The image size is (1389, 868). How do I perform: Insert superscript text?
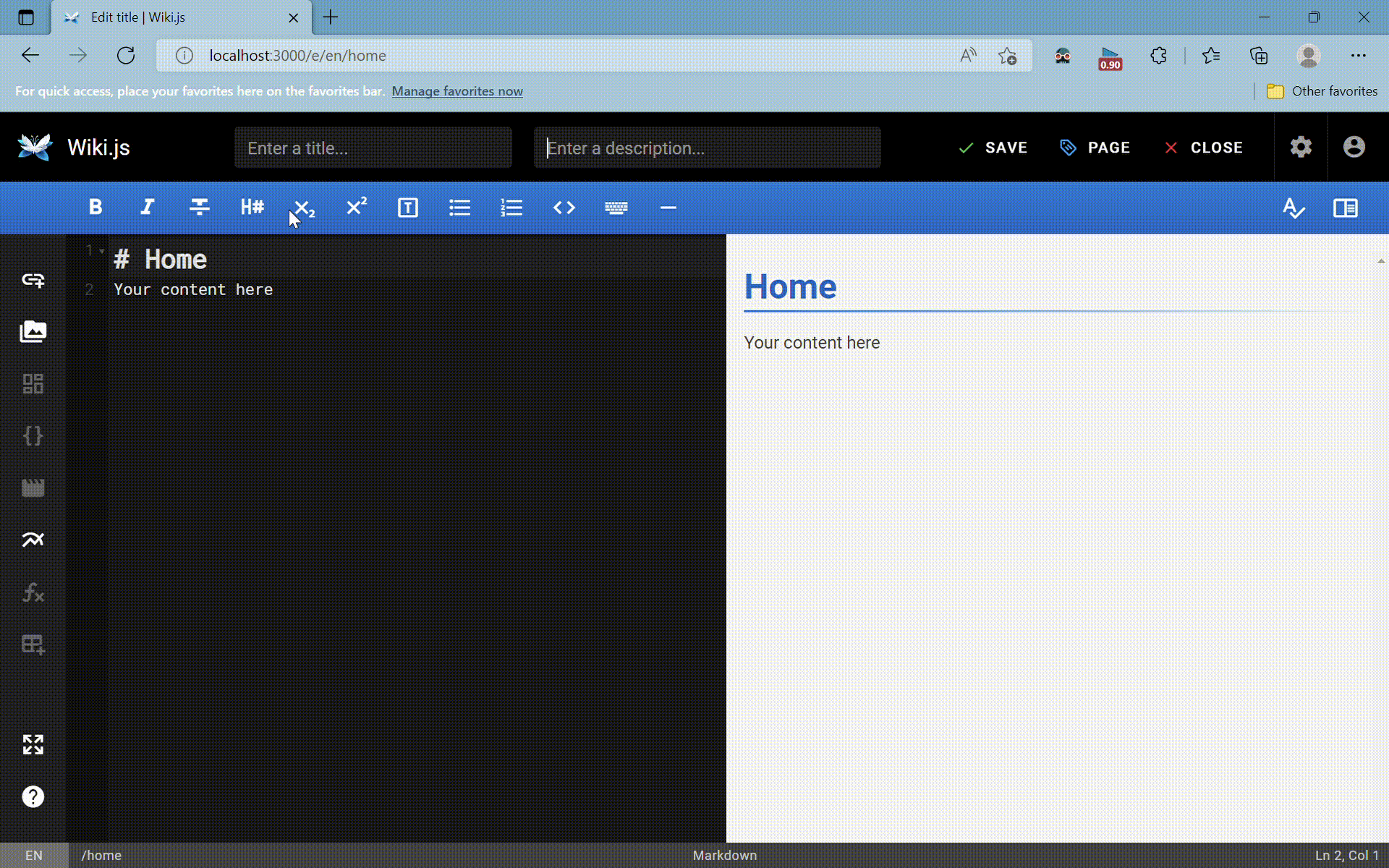click(x=355, y=208)
